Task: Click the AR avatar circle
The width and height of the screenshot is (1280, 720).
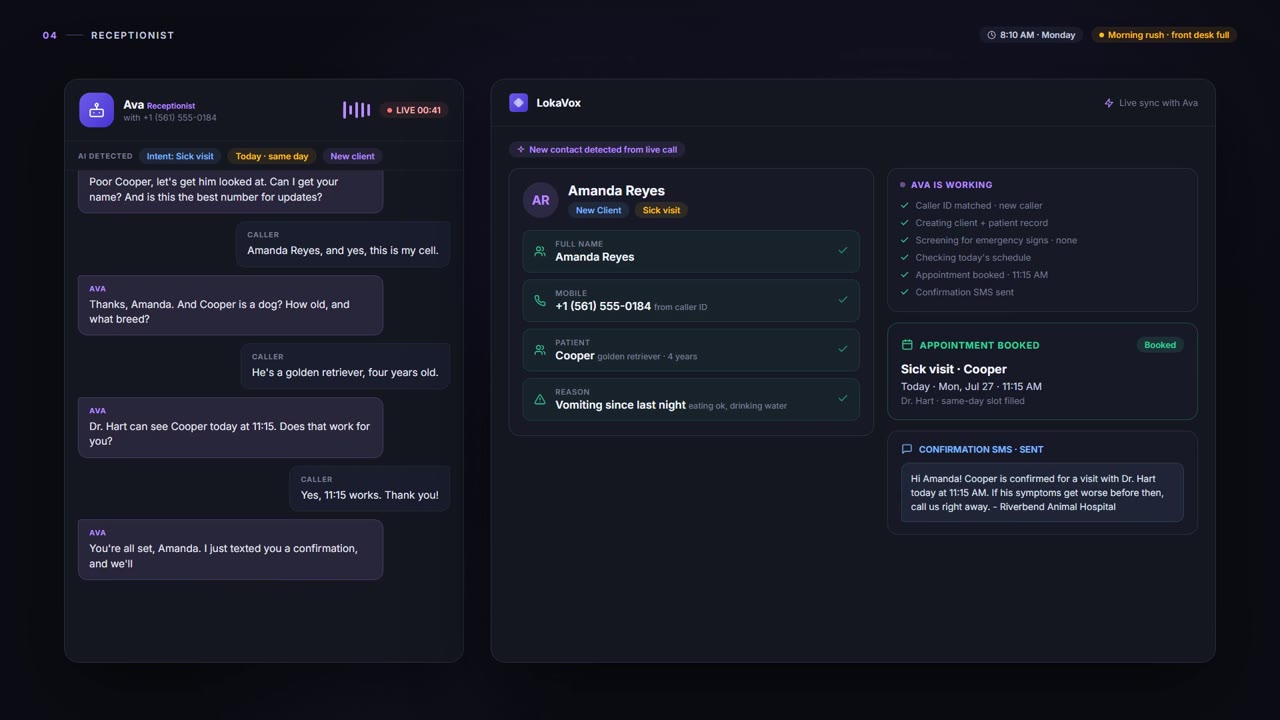Action: point(541,200)
